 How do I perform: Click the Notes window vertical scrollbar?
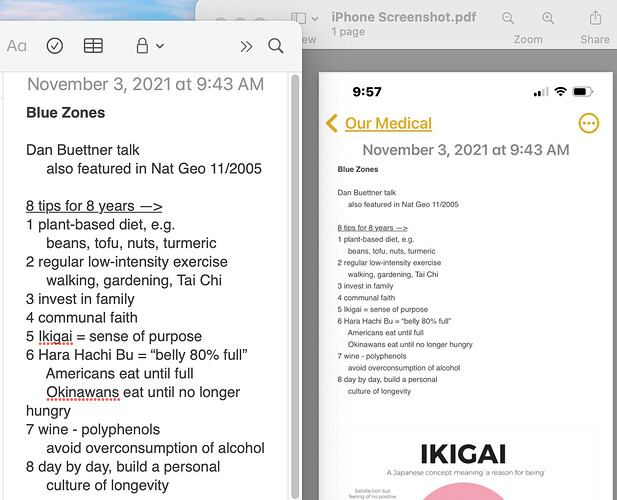295,286
